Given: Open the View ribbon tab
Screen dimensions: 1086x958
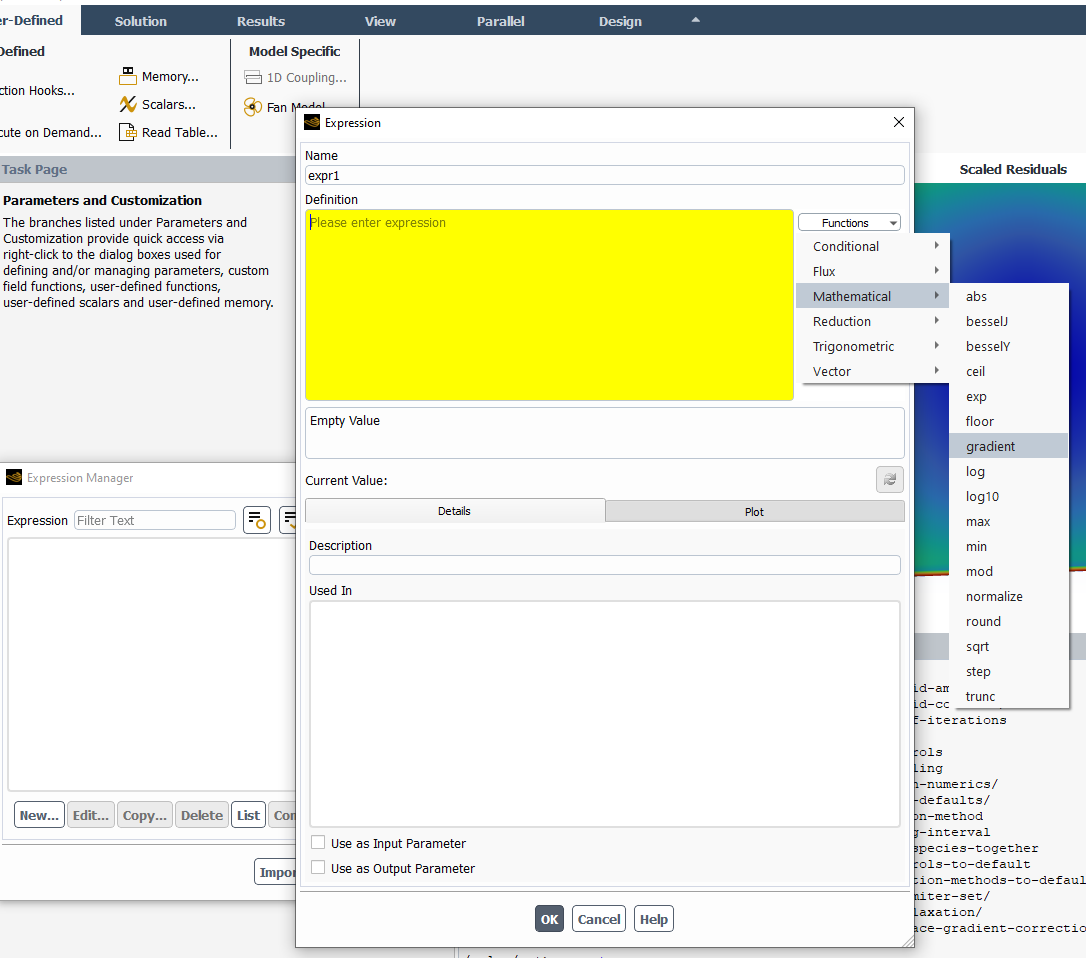Looking at the screenshot, I should tap(380, 21).
